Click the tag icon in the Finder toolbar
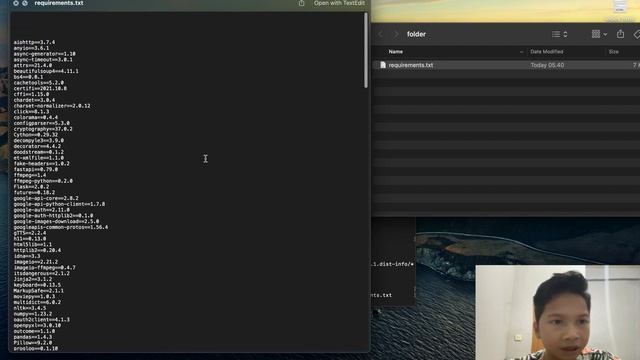640x360 pixels. [x=636, y=35]
